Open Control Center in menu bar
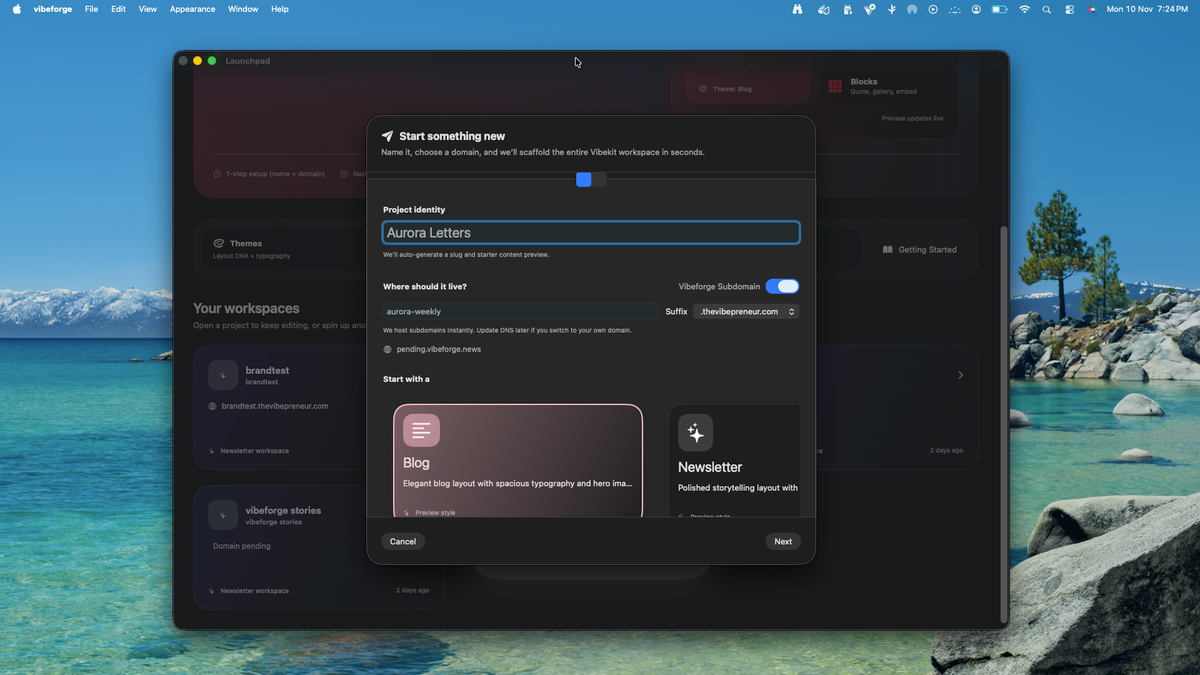1200x675 pixels. [1069, 9]
